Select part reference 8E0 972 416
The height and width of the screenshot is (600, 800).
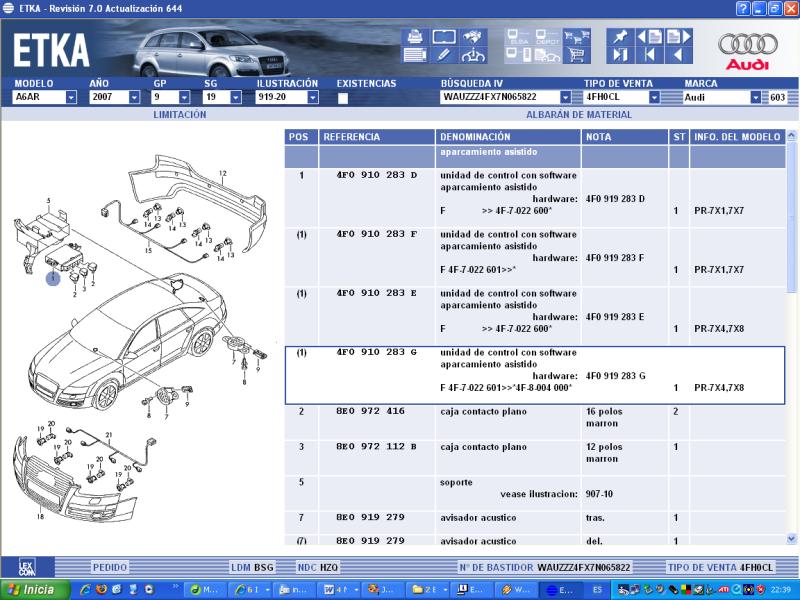tap(370, 411)
